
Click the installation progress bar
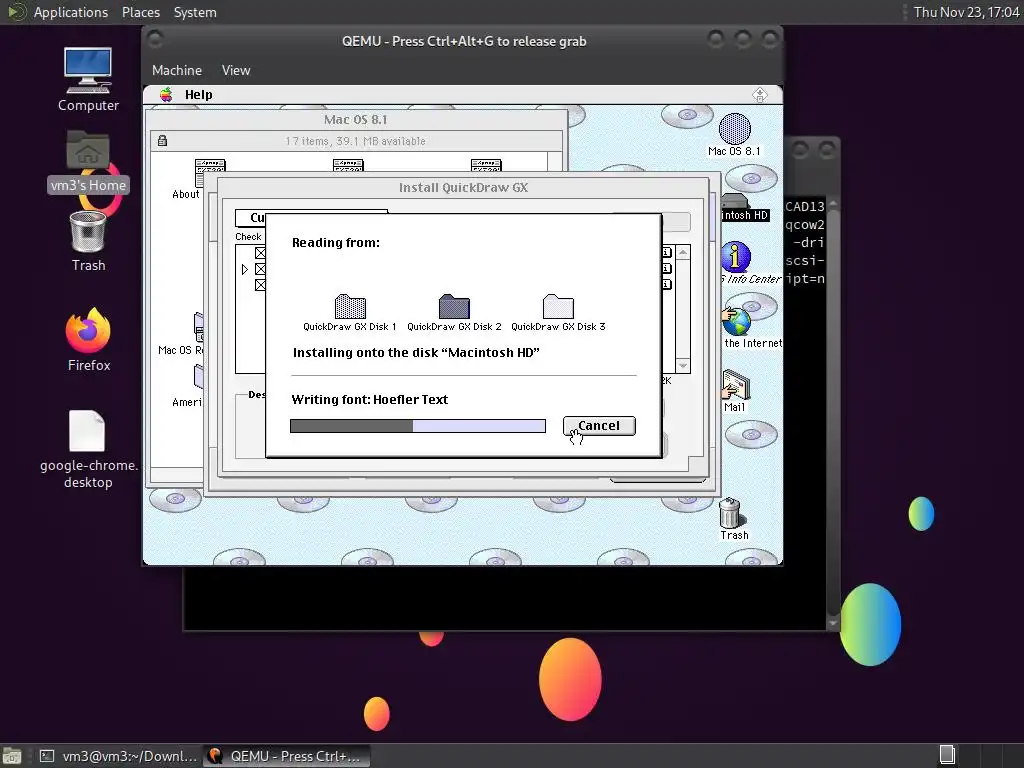pyautogui.click(x=418, y=426)
